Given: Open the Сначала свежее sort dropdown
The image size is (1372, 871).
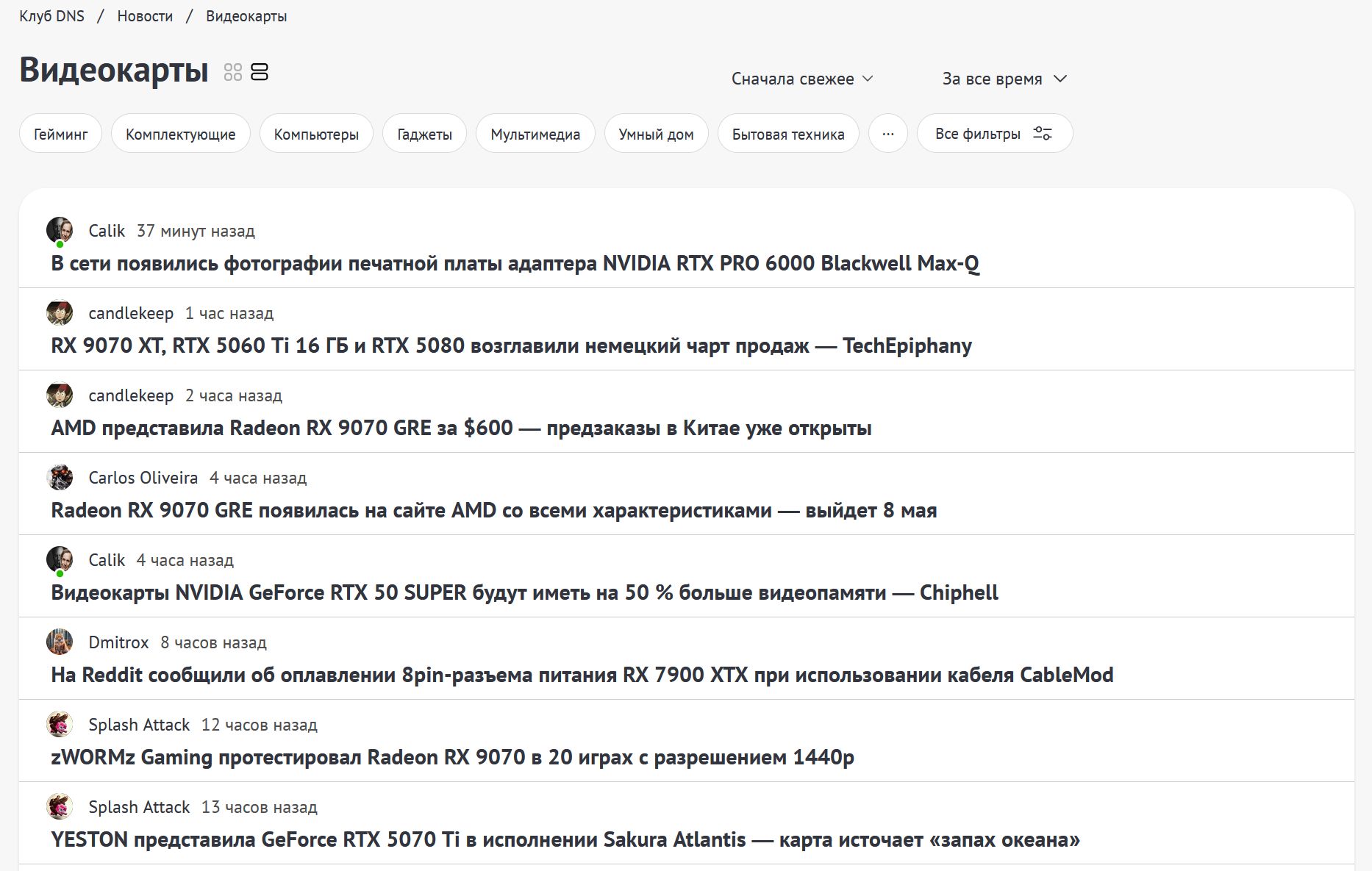Looking at the screenshot, I should tap(802, 79).
